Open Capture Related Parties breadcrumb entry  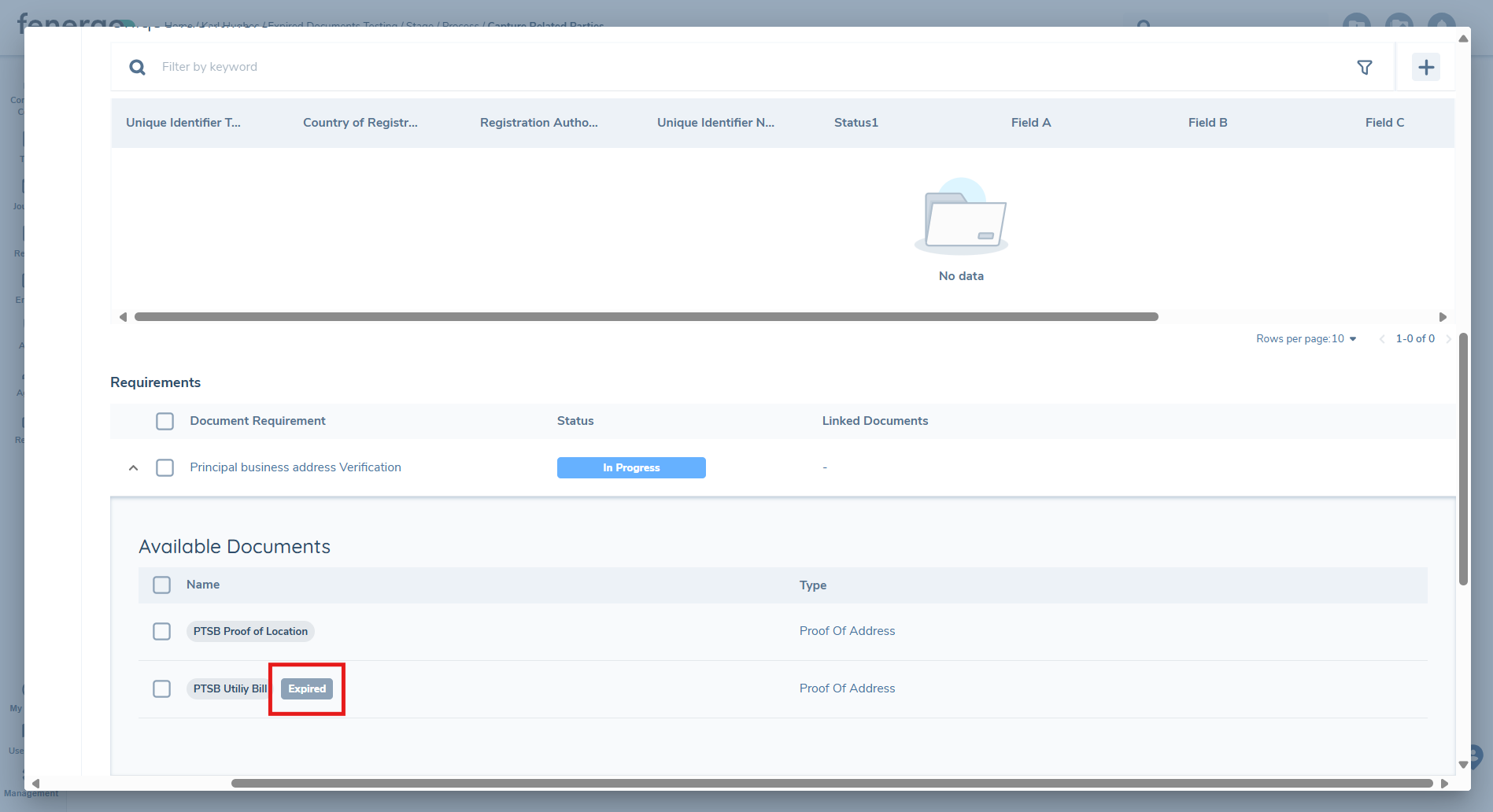click(545, 25)
